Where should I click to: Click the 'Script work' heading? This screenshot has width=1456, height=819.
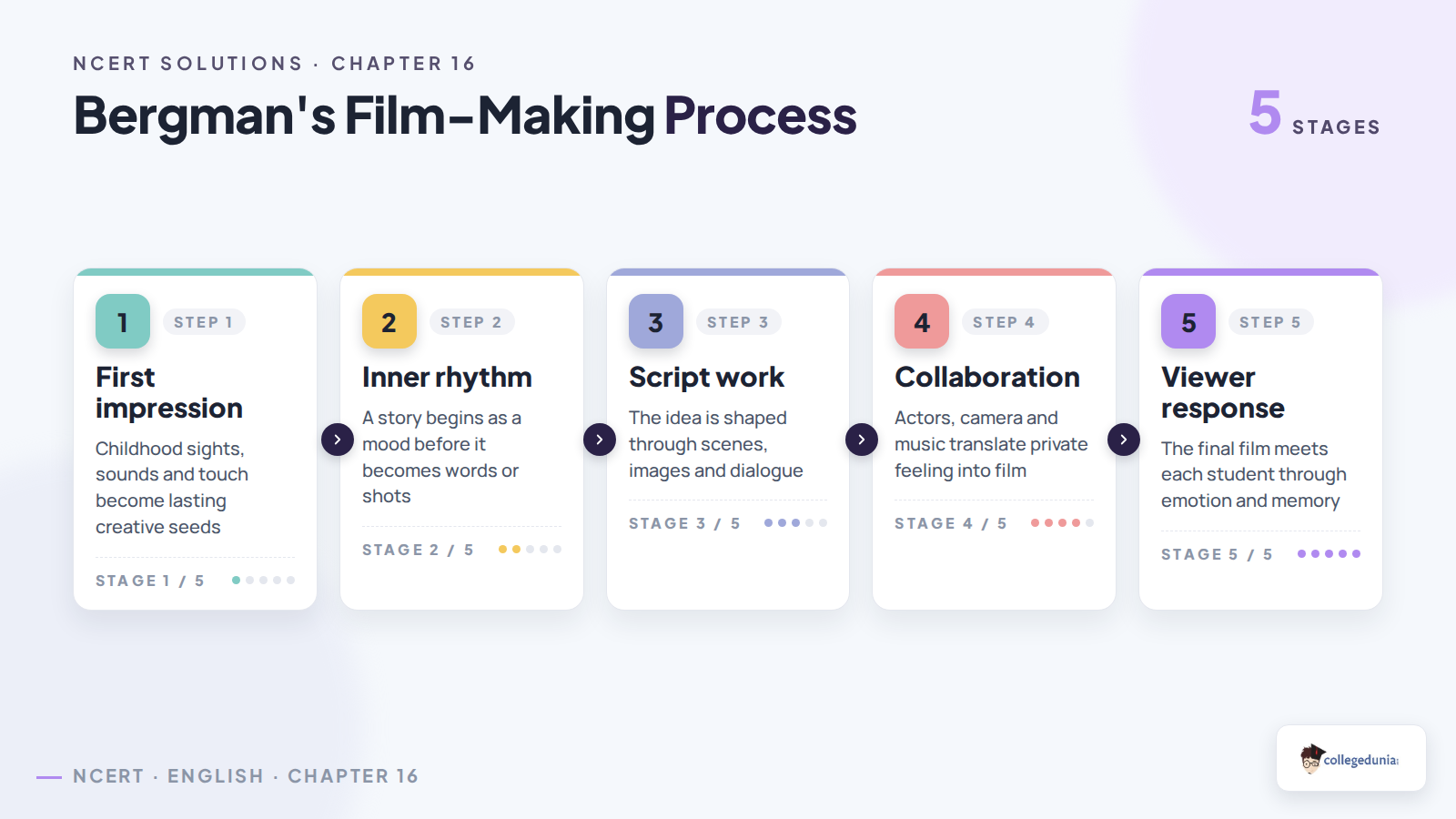706,377
